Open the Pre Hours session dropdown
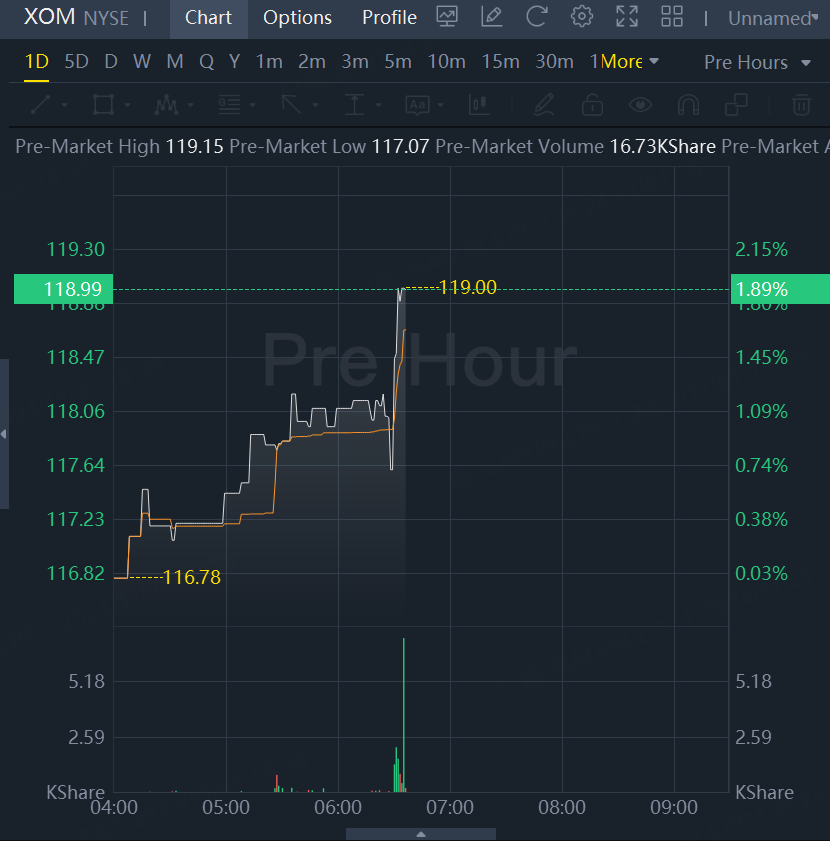This screenshot has height=841, width=830. (758, 62)
